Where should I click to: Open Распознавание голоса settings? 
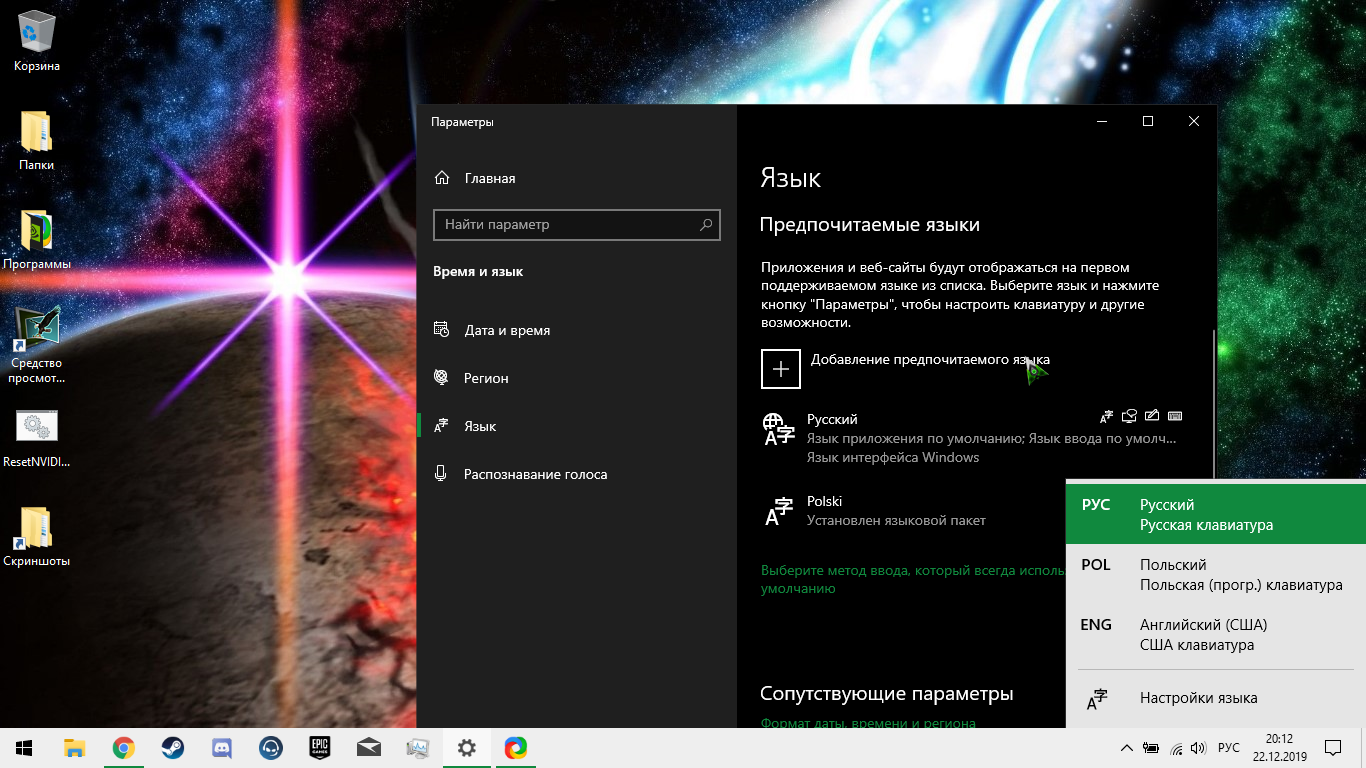576,474
